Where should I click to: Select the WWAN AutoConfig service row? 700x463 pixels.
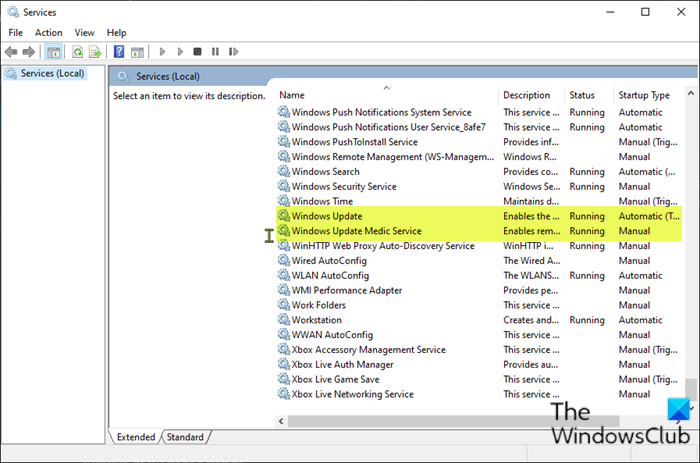click(479, 334)
